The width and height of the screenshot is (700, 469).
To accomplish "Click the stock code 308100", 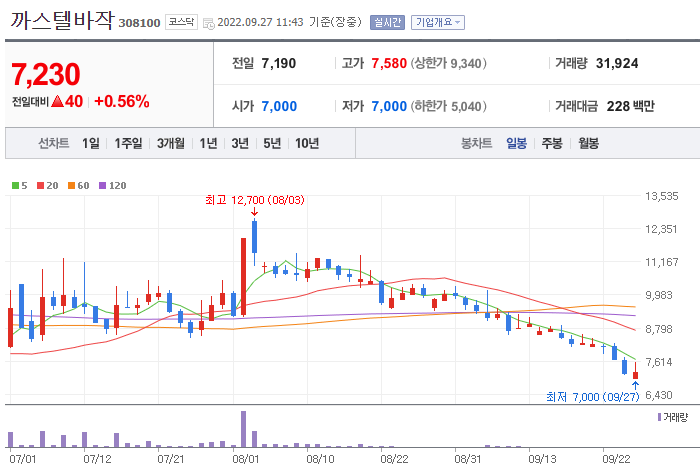I will pyautogui.click(x=139, y=23).
